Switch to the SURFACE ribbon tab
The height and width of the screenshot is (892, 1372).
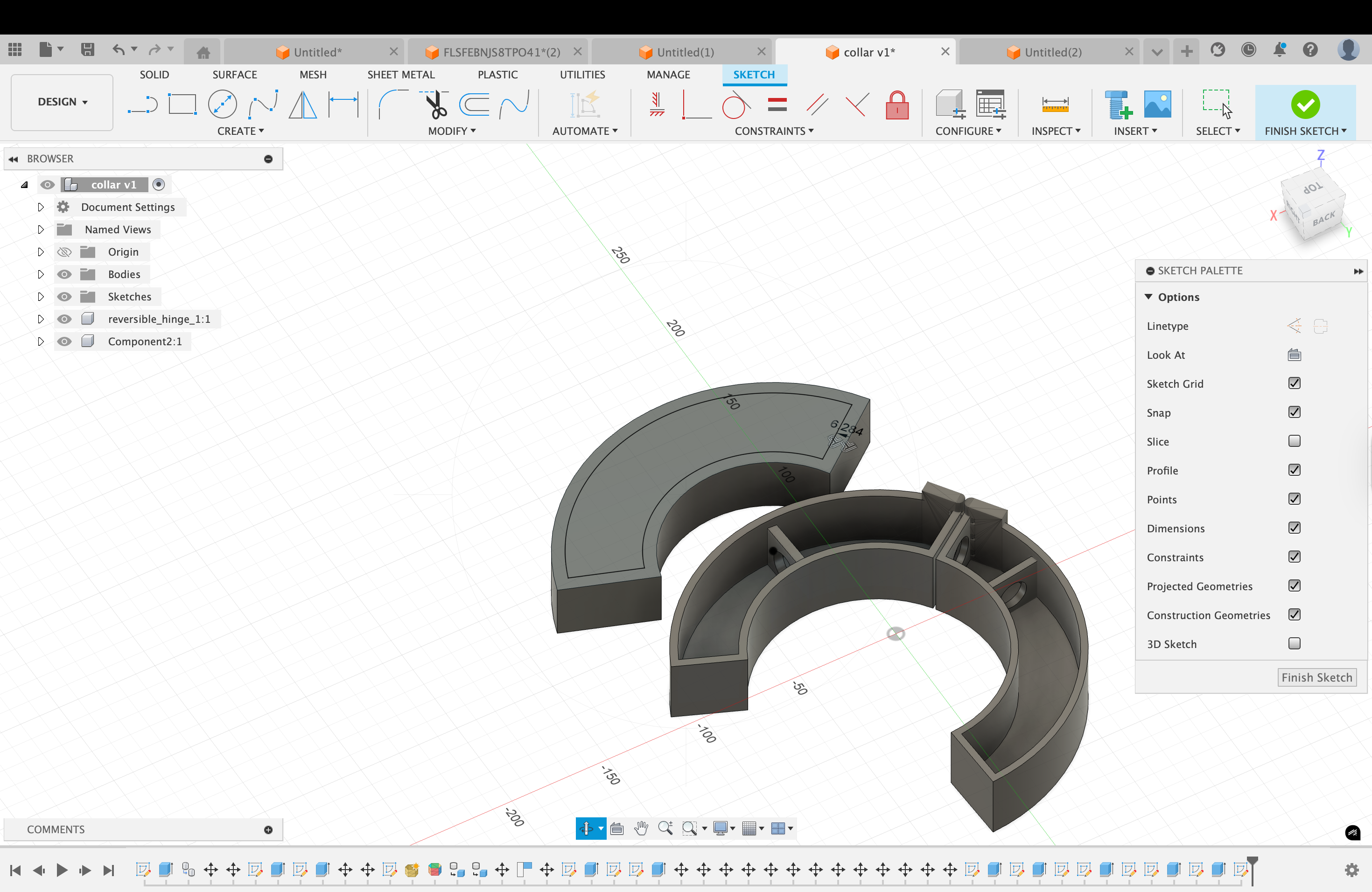[235, 74]
